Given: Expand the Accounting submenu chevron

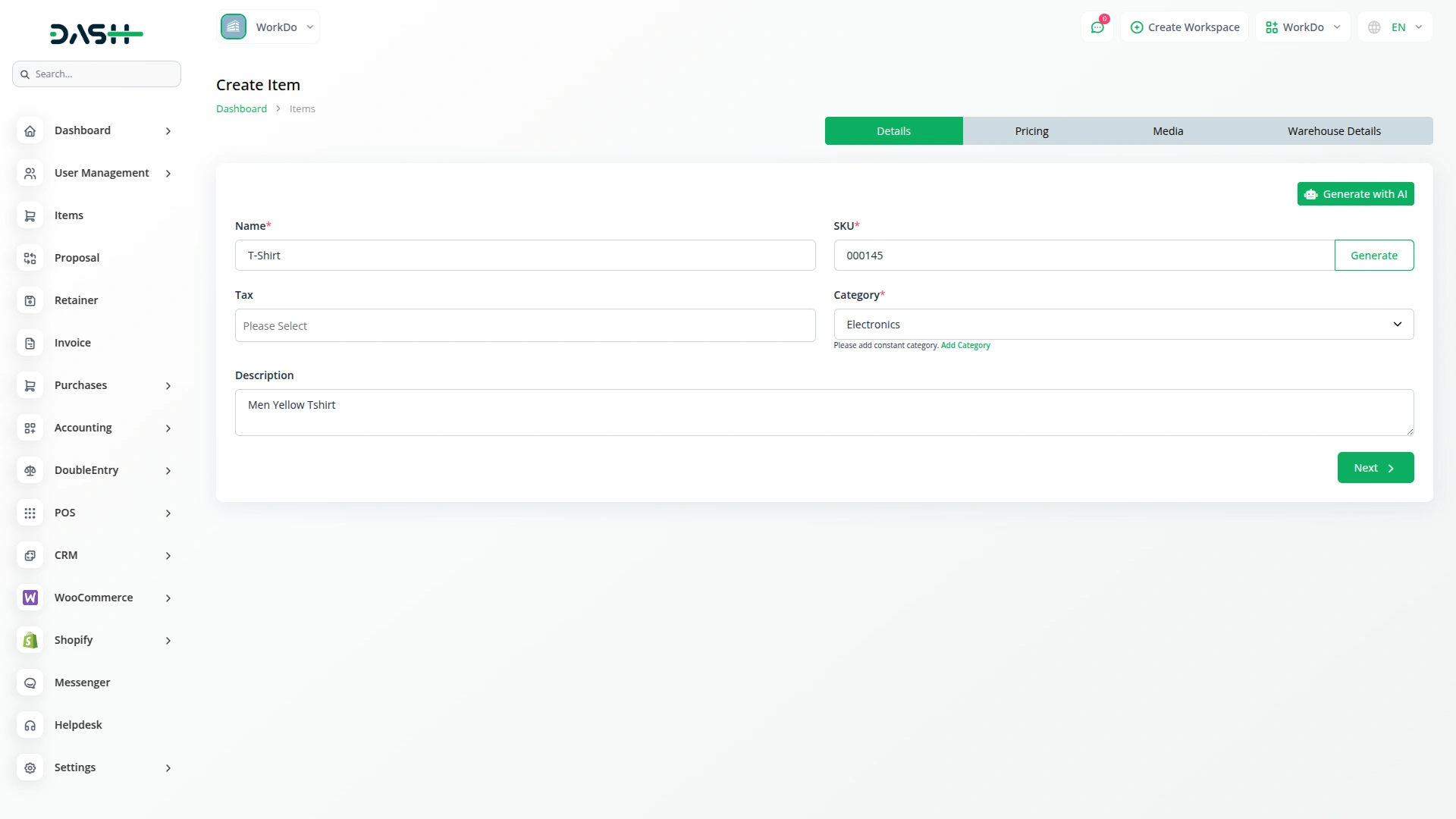Looking at the screenshot, I should 168,428.
